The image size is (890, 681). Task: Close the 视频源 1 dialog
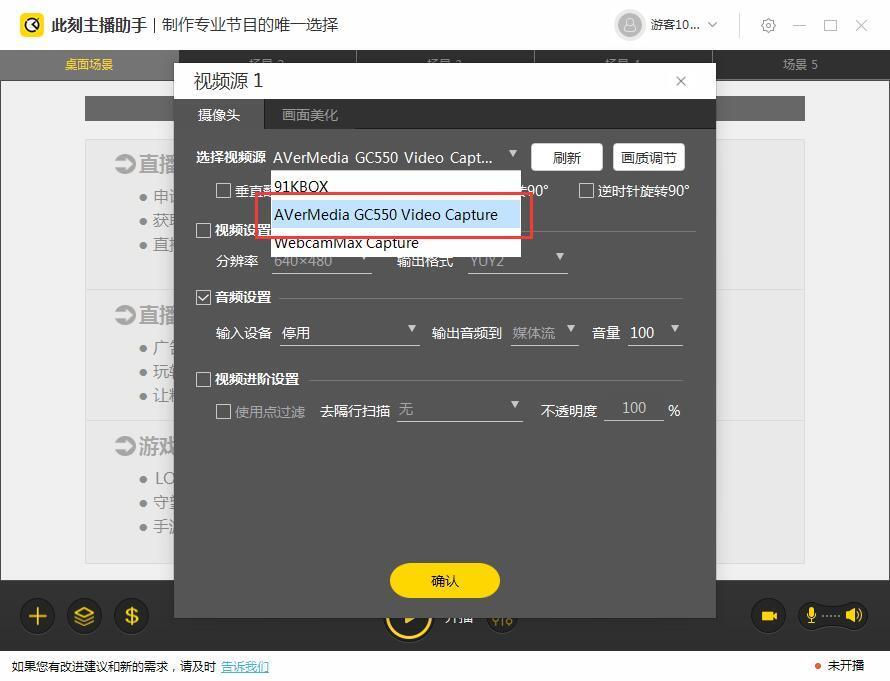681,81
